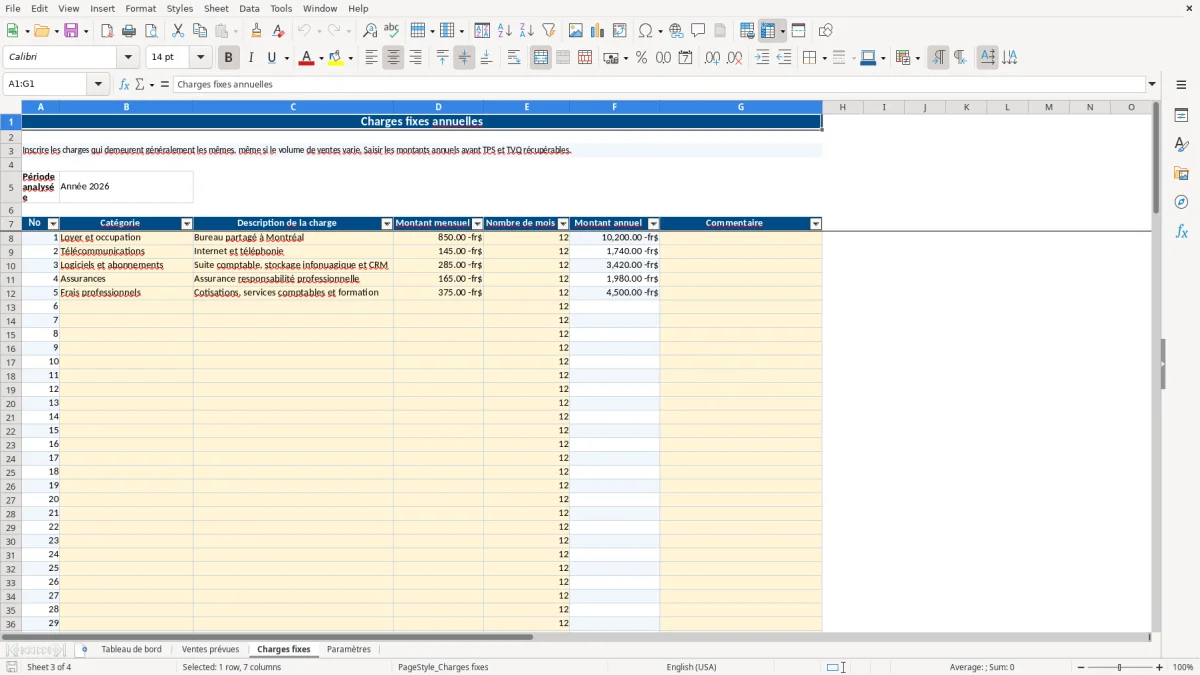Apply the red font color swatch
This screenshot has height=675, width=1200.
(306, 58)
